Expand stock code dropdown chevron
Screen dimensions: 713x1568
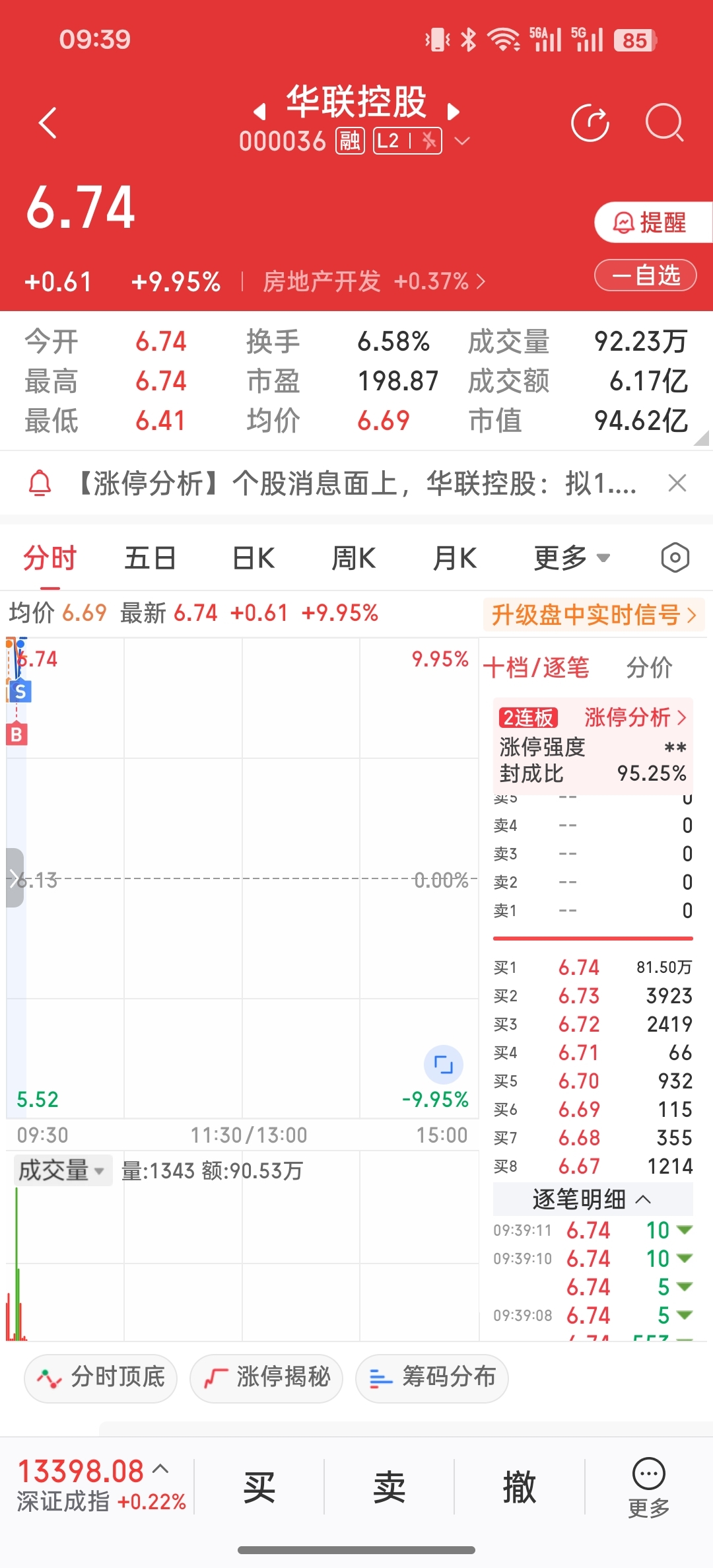tap(462, 141)
